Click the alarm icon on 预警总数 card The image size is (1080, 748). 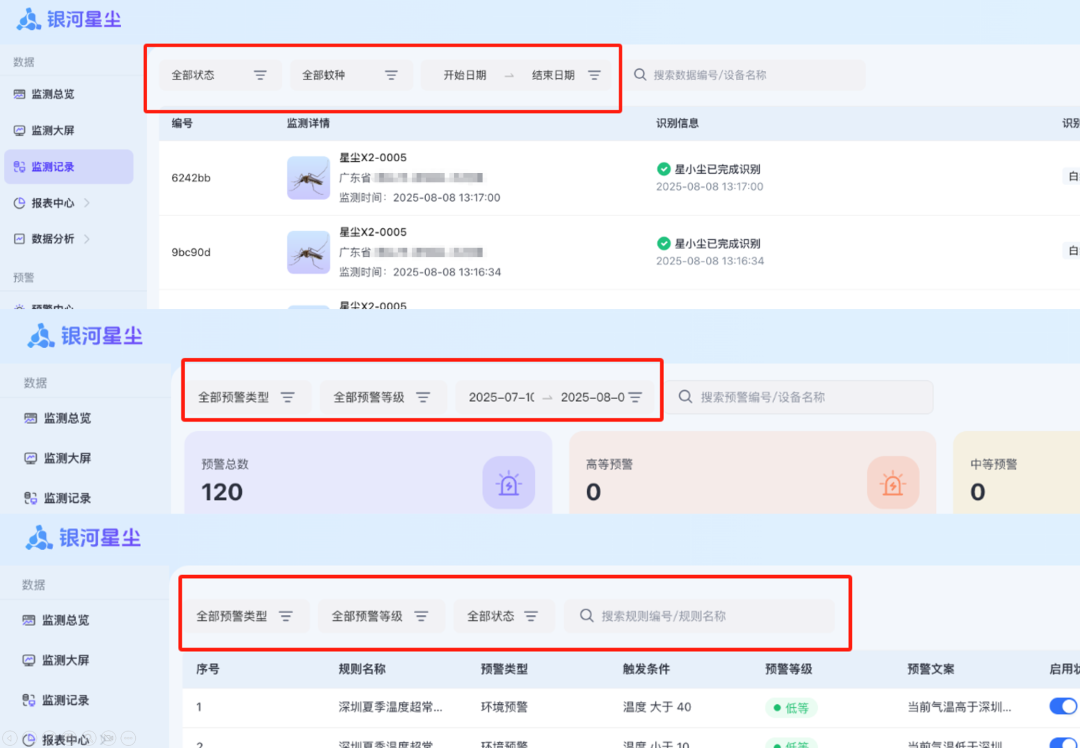click(509, 484)
